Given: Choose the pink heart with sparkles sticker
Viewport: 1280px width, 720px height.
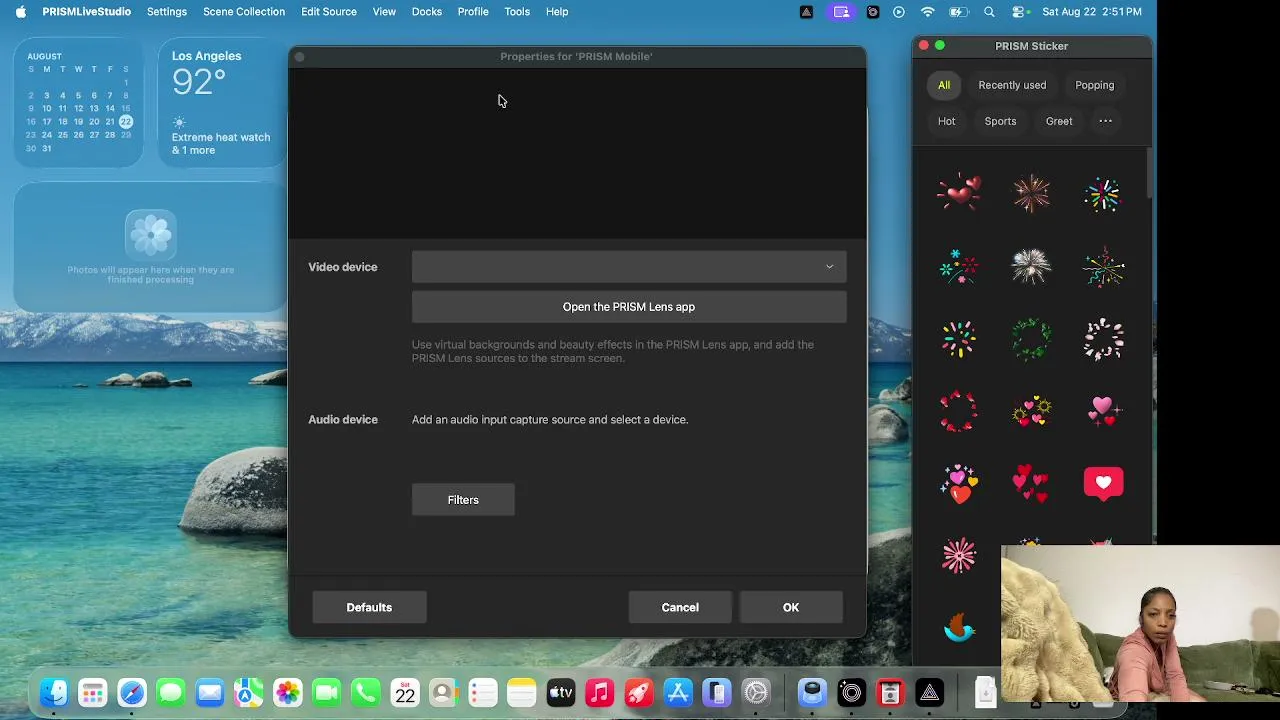Looking at the screenshot, I should click(1103, 411).
